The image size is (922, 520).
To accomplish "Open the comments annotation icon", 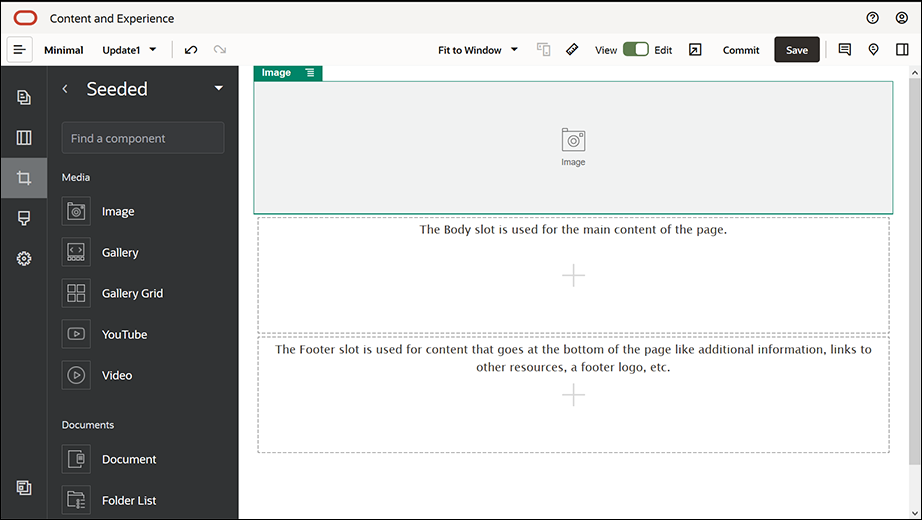I will 844,50.
